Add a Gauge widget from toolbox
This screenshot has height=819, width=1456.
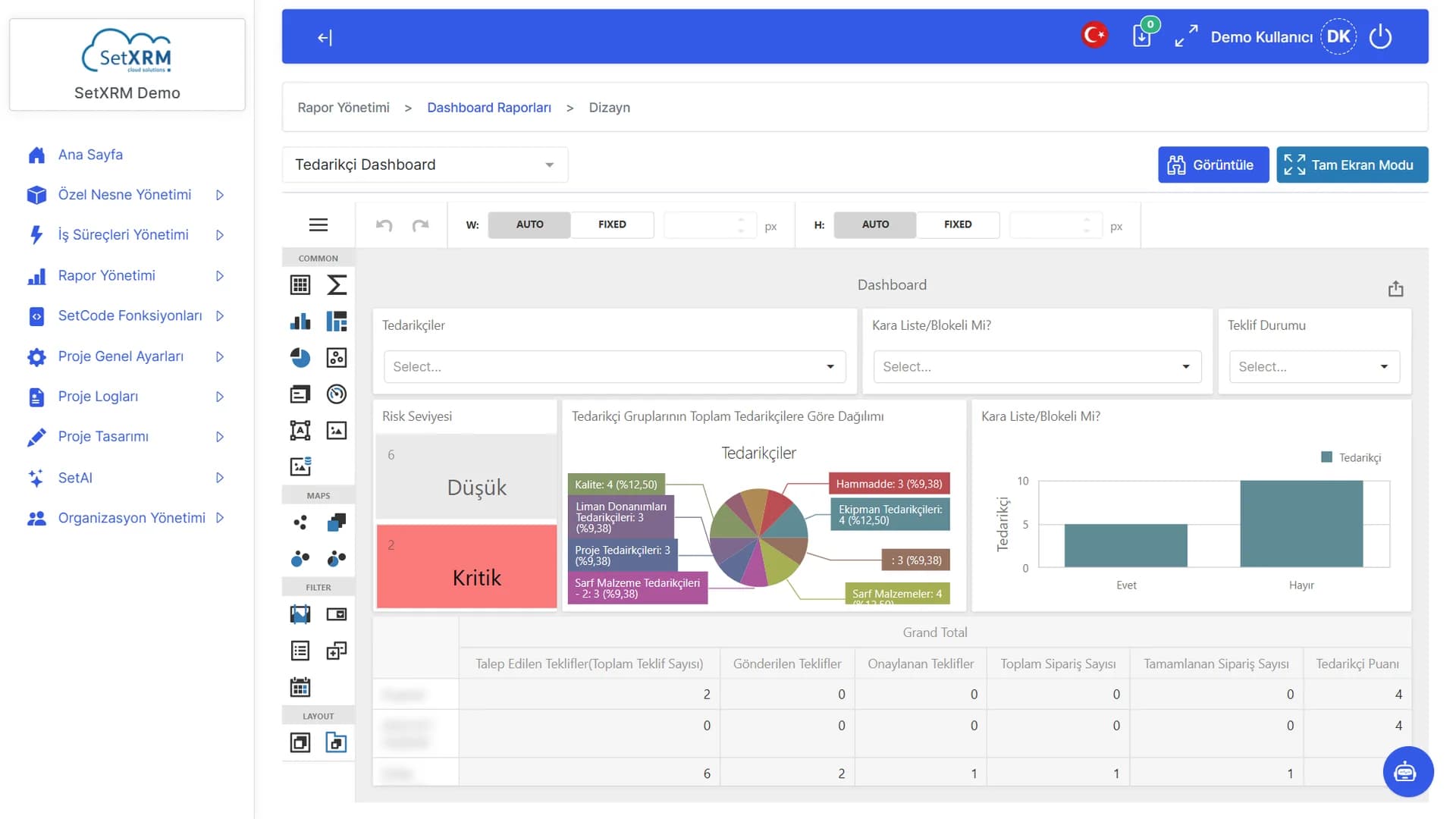click(337, 394)
